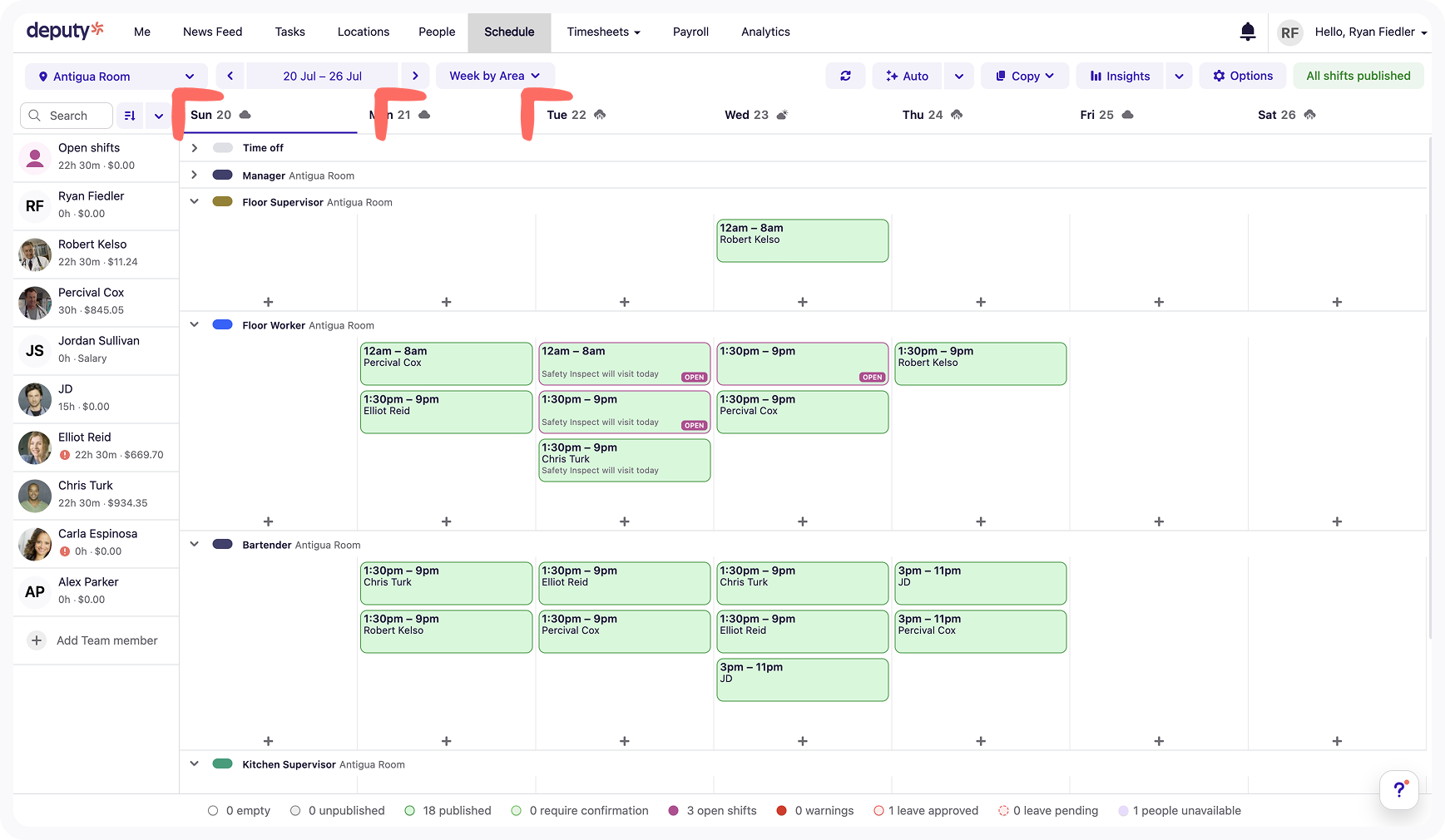Open Robert Kelso's Wed 12am – 8am shift
Viewport: 1445px width, 840px height.
click(803, 241)
